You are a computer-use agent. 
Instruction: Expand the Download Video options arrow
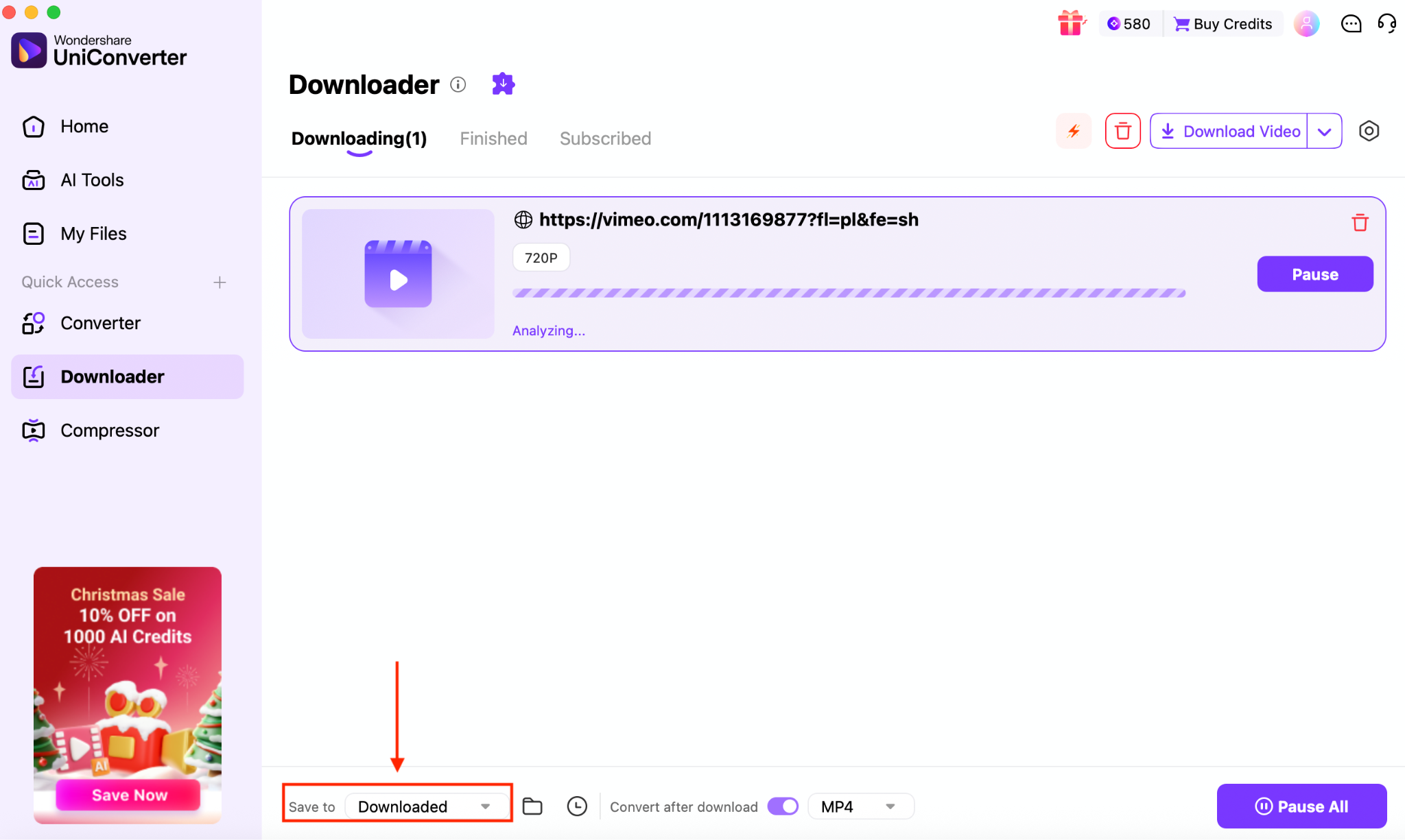[1325, 130]
